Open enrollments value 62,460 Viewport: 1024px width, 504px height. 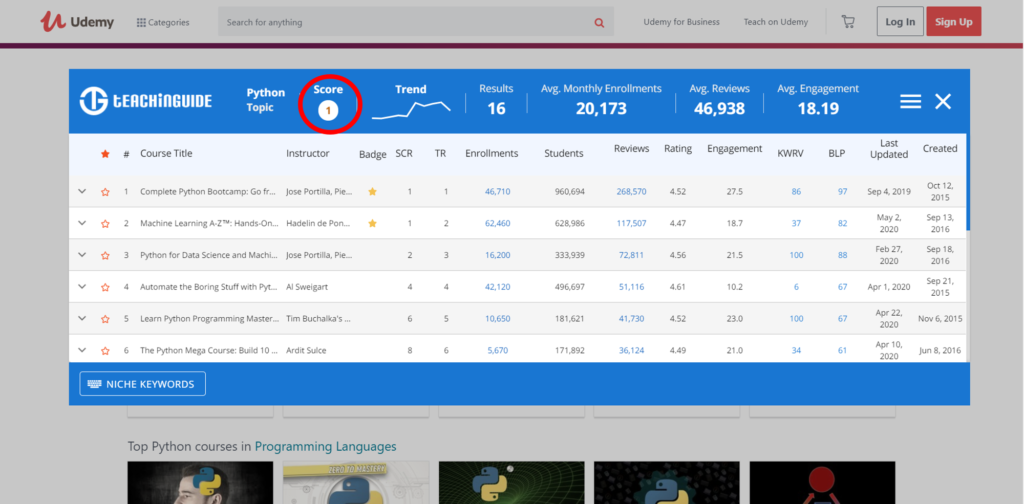tap(498, 223)
